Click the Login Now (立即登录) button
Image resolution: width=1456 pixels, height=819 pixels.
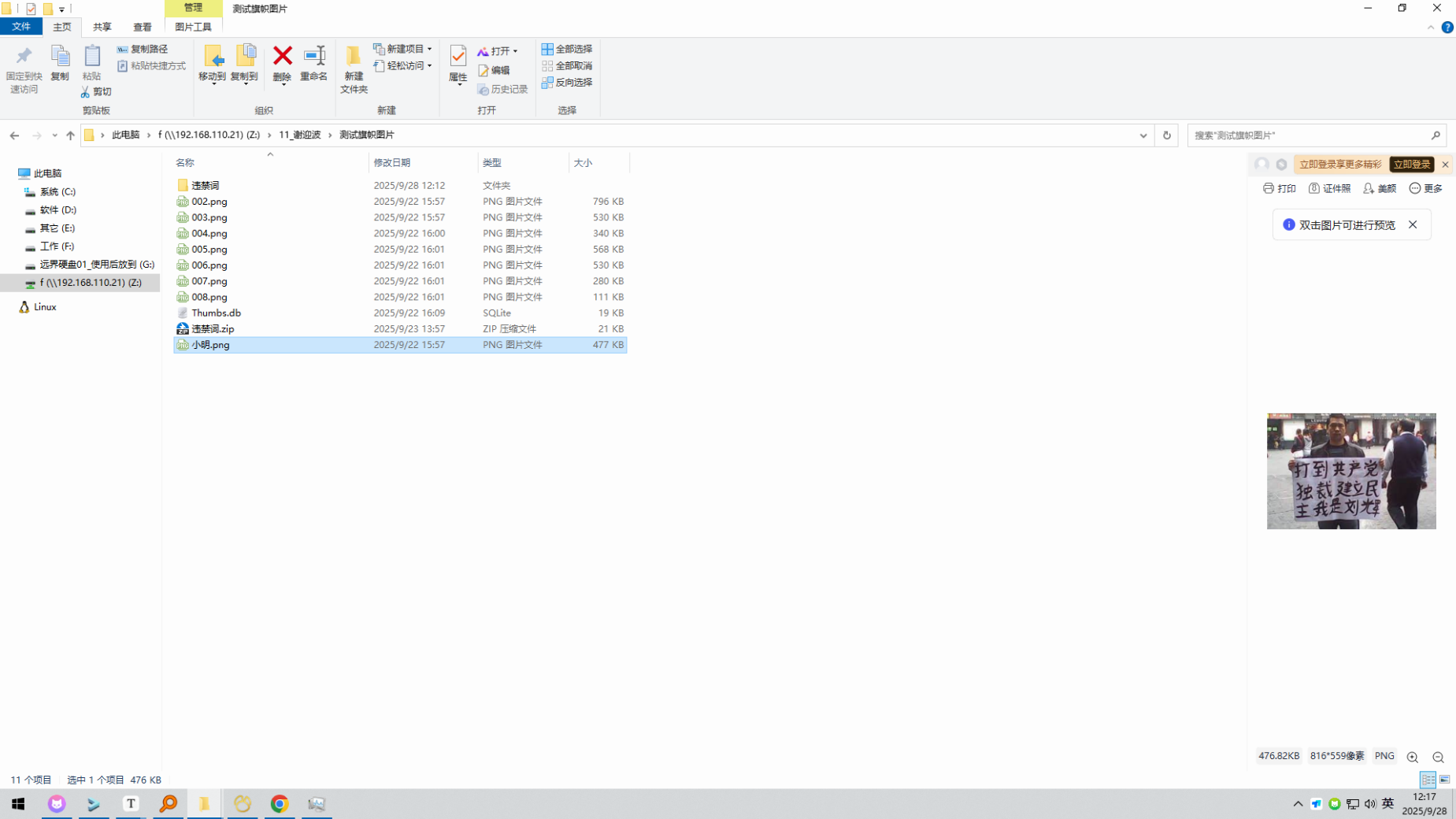point(1410,165)
